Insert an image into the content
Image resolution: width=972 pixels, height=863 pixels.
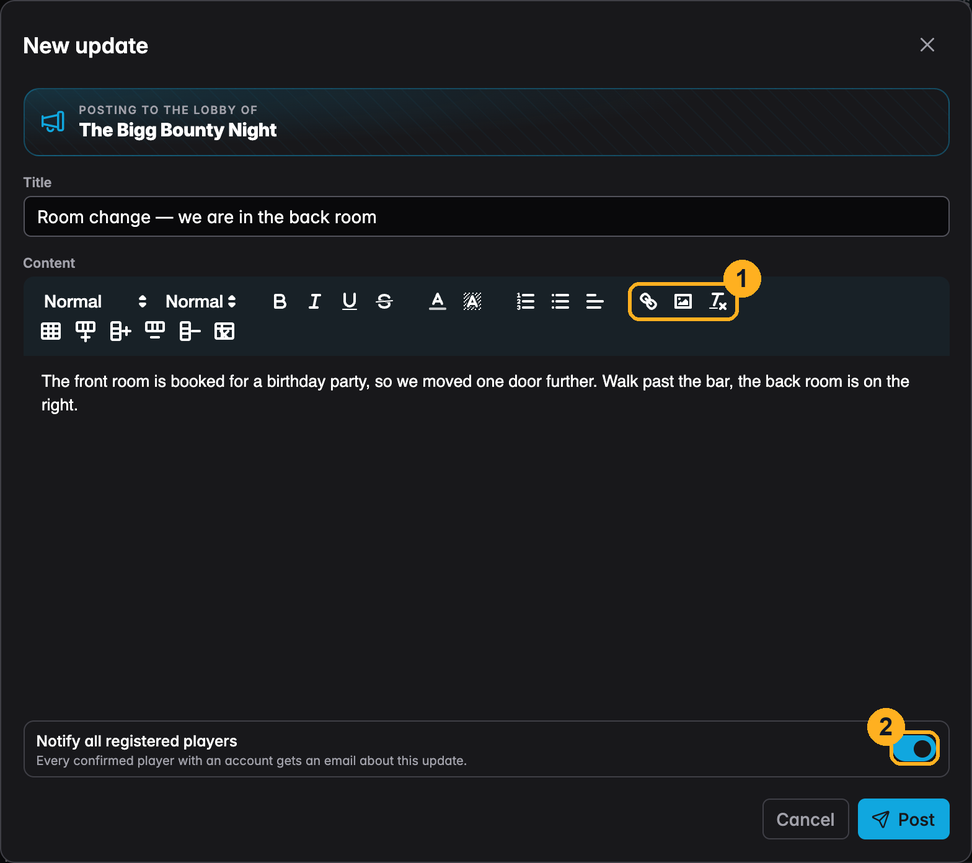coord(683,301)
